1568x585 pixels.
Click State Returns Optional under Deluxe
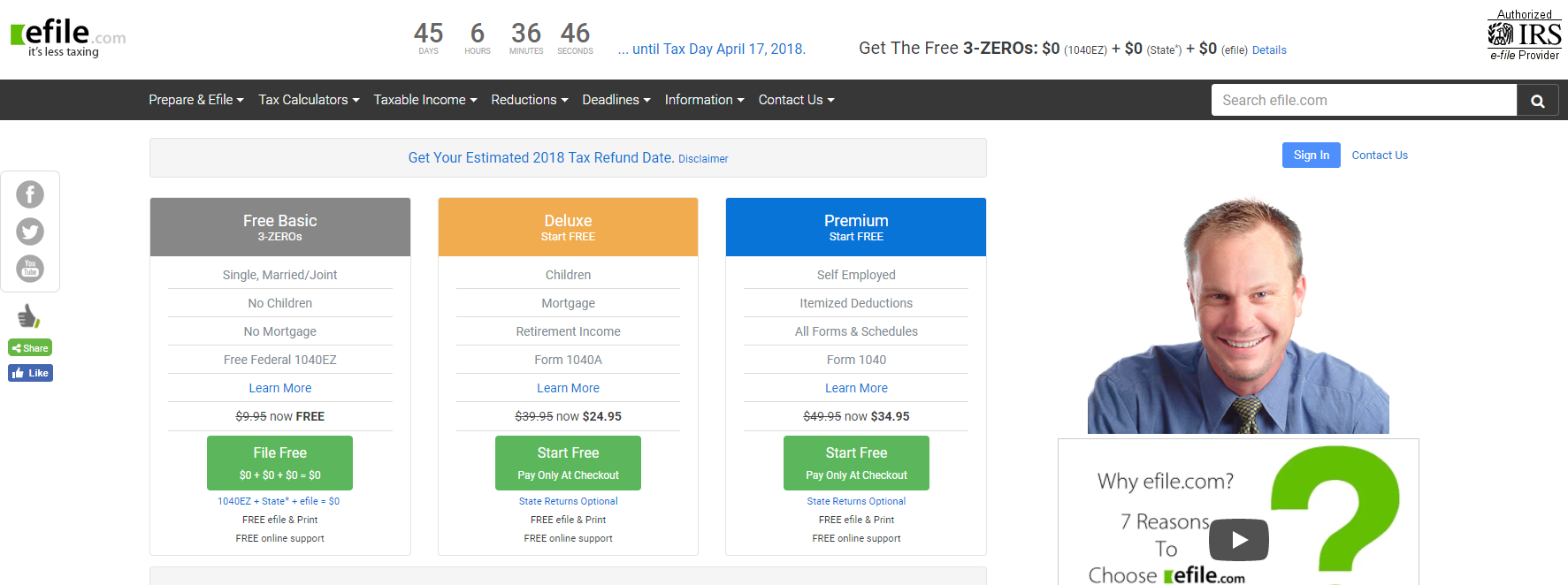(x=568, y=501)
